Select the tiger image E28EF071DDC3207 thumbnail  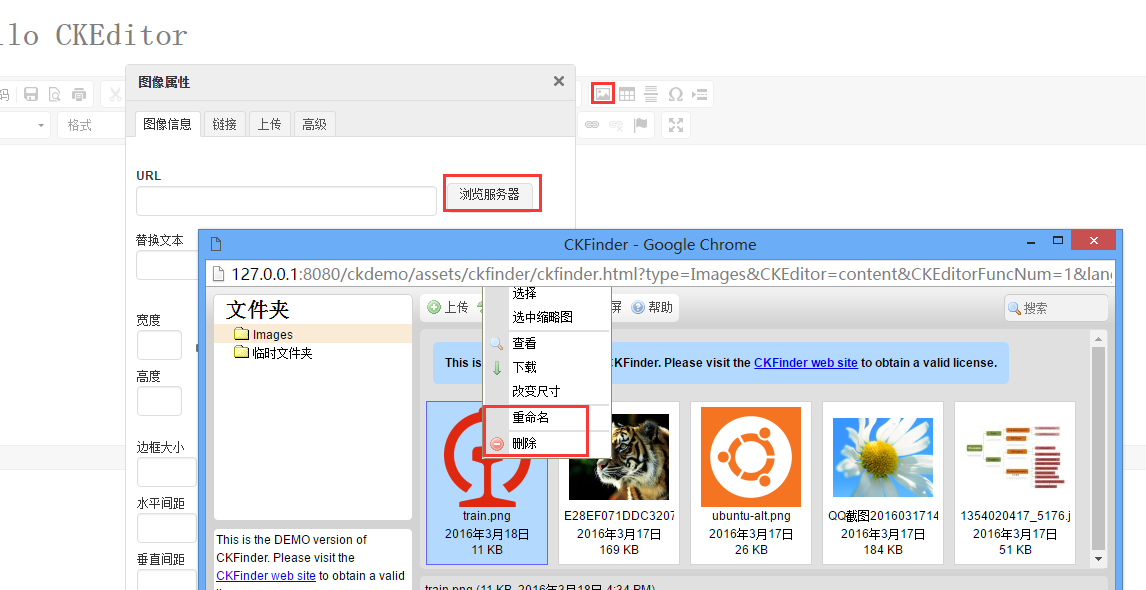619,483
